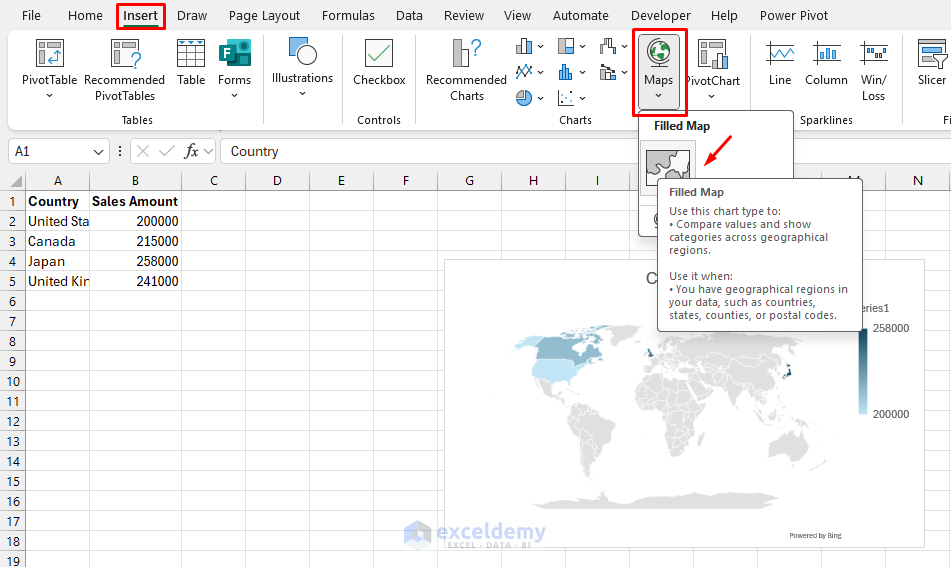This screenshot has height=567, width=951.
Task: Switch to the Formulas tab
Action: tap(348, 16)
